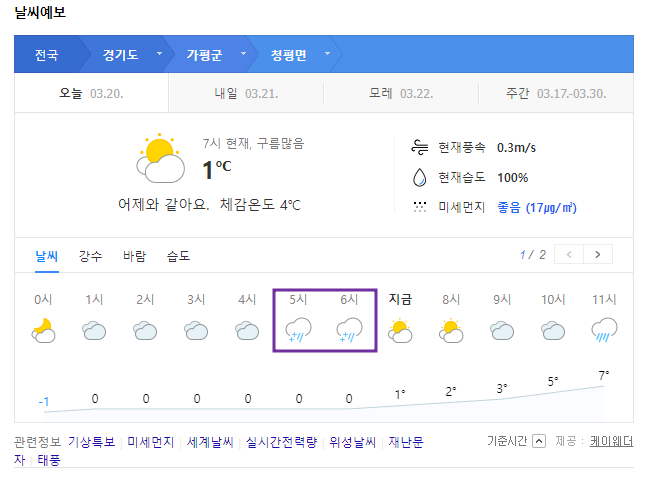This screenshot has height=477, width=645.
Task: Select the 강수 tab
Action: [x=90, y=256]
